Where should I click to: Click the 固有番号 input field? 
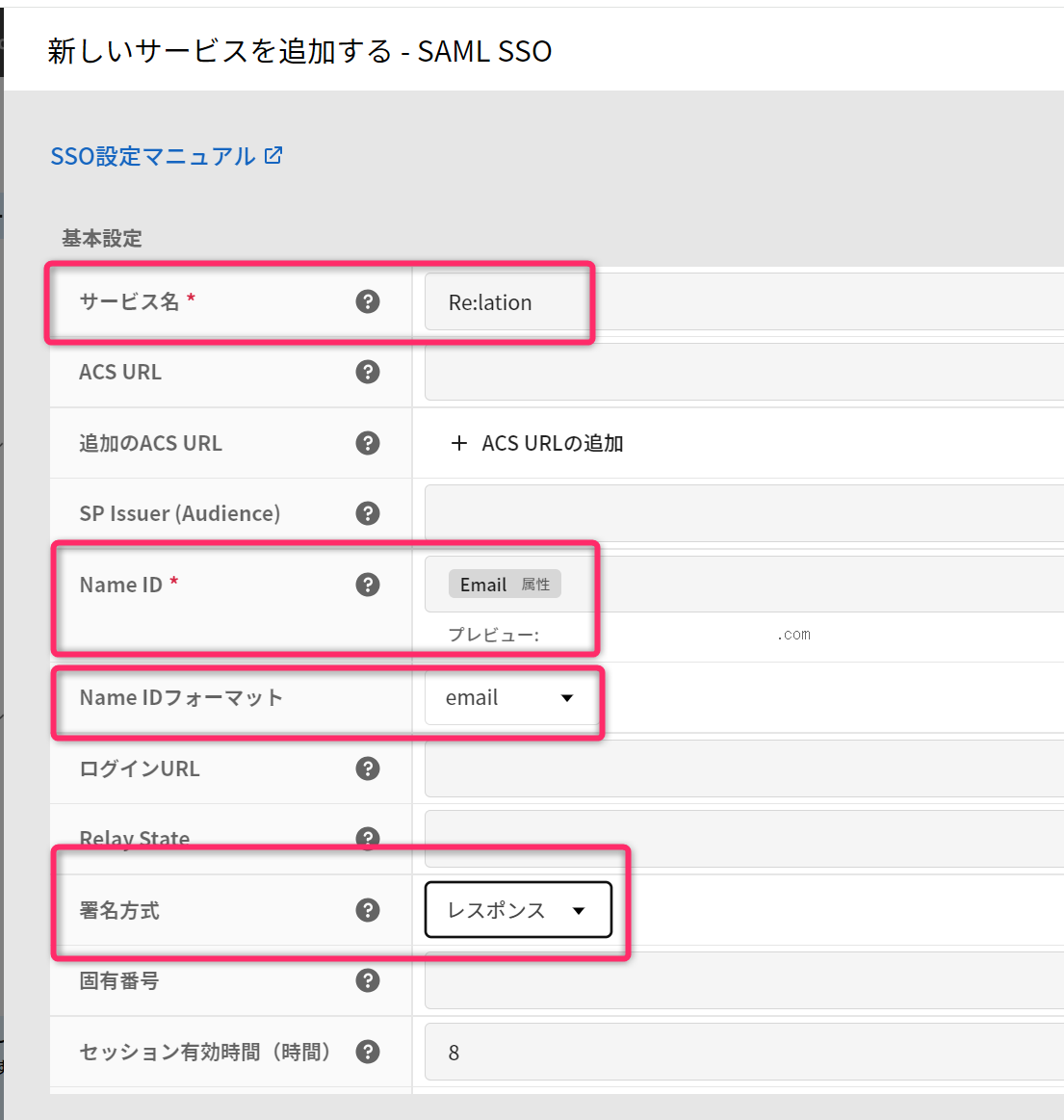(x=741, y=980)
